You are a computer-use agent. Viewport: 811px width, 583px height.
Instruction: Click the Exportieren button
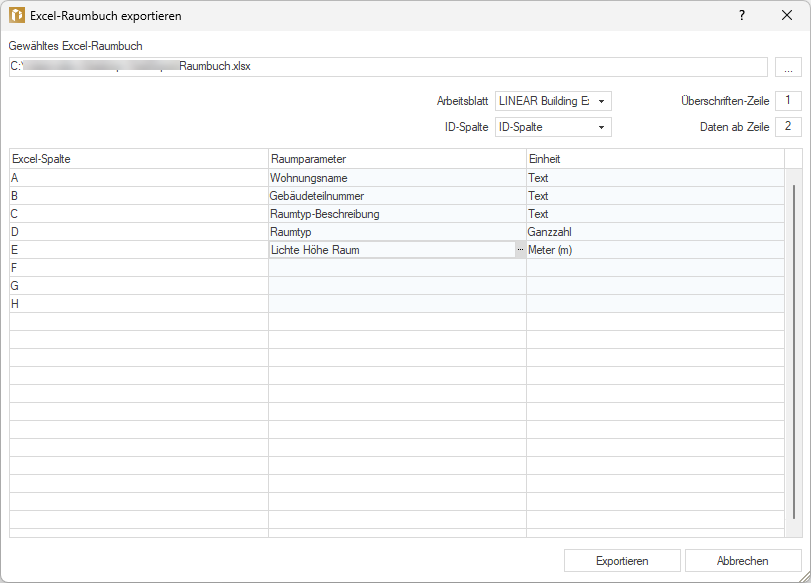(x=622, y=561)
